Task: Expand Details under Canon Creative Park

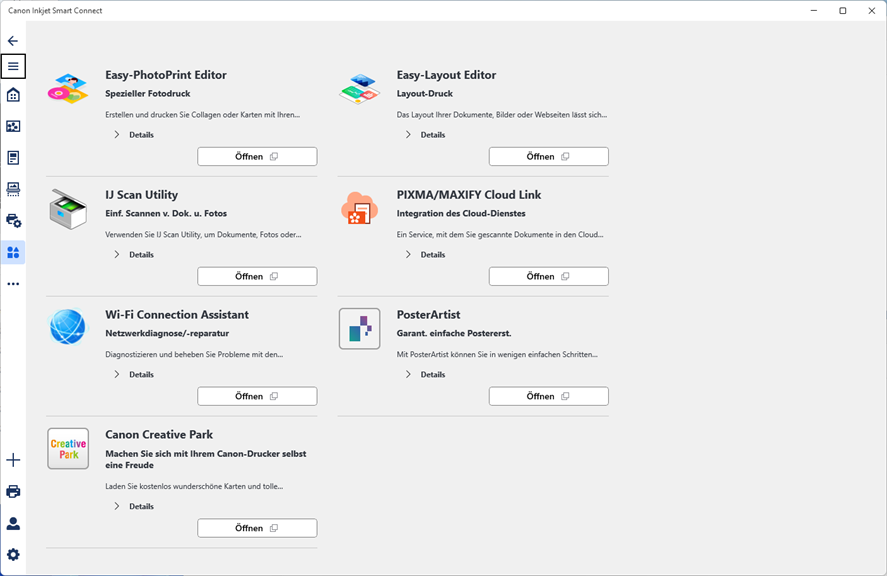Action: tap(134, 506)
